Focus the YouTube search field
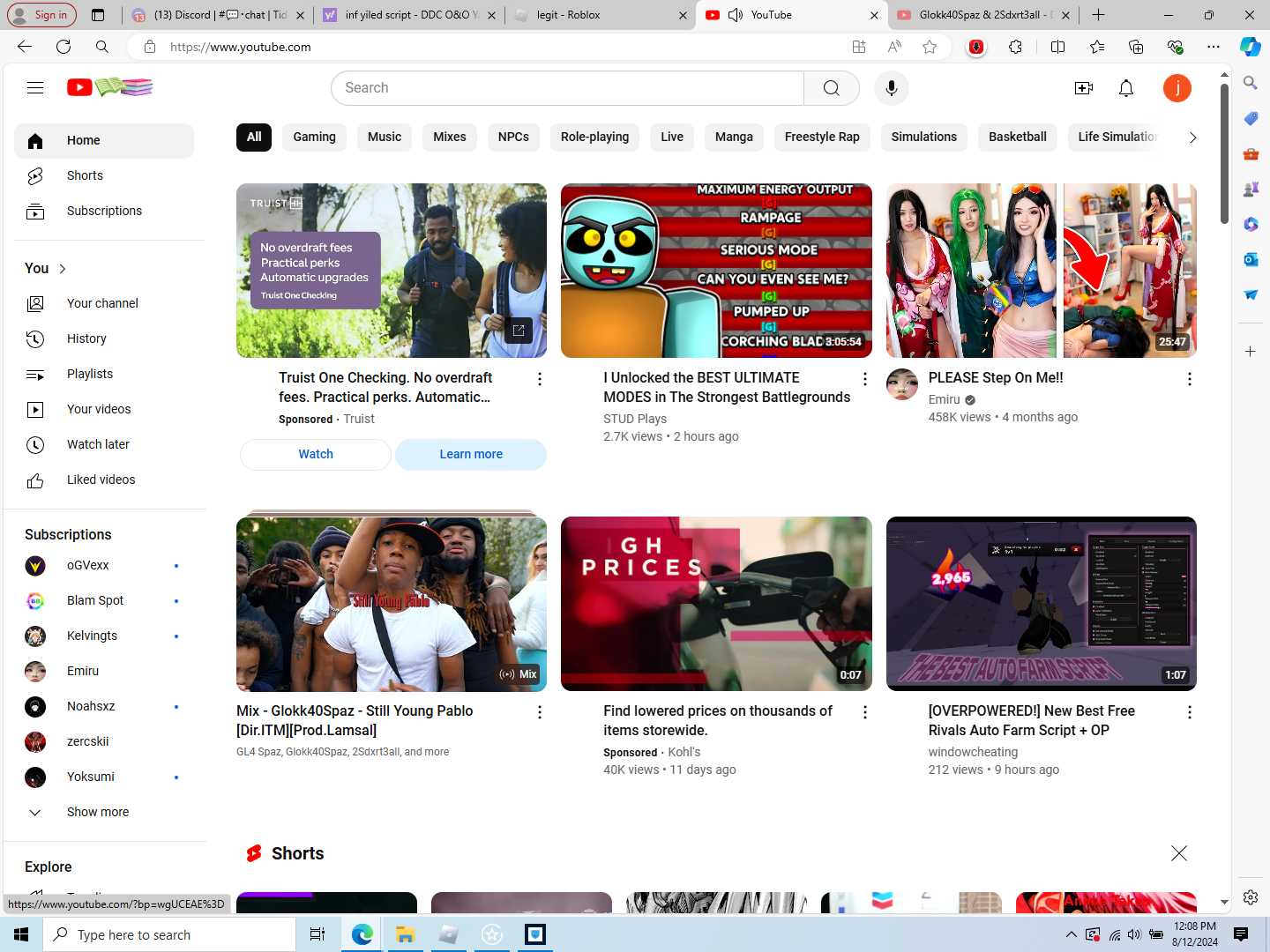Screen dimensions: 1270x952 point(567,88)
